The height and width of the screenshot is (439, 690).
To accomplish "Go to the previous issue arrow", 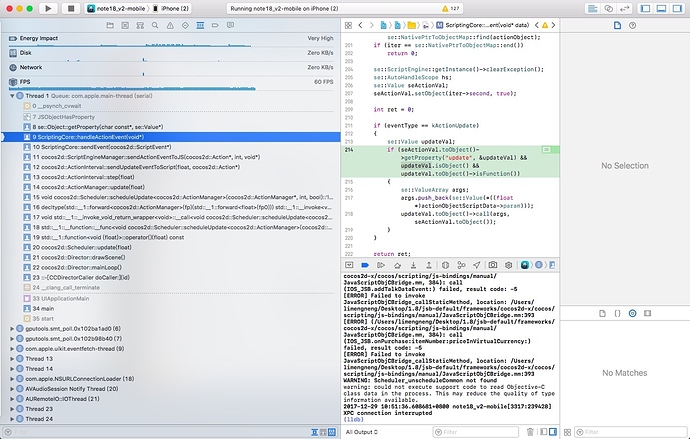I will point(536,25).
